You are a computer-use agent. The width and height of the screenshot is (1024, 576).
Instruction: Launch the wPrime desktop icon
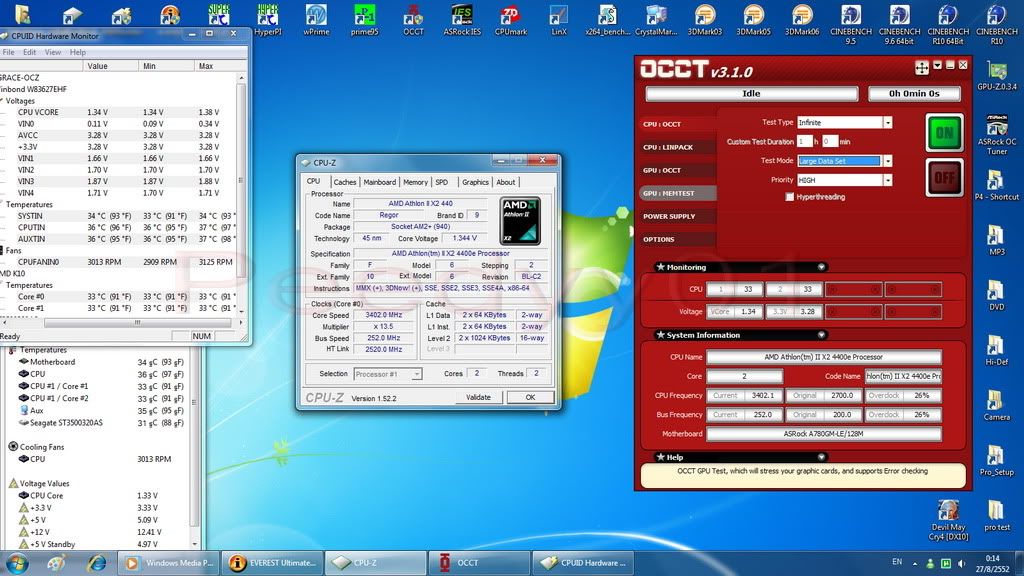[x=316, y=20]
